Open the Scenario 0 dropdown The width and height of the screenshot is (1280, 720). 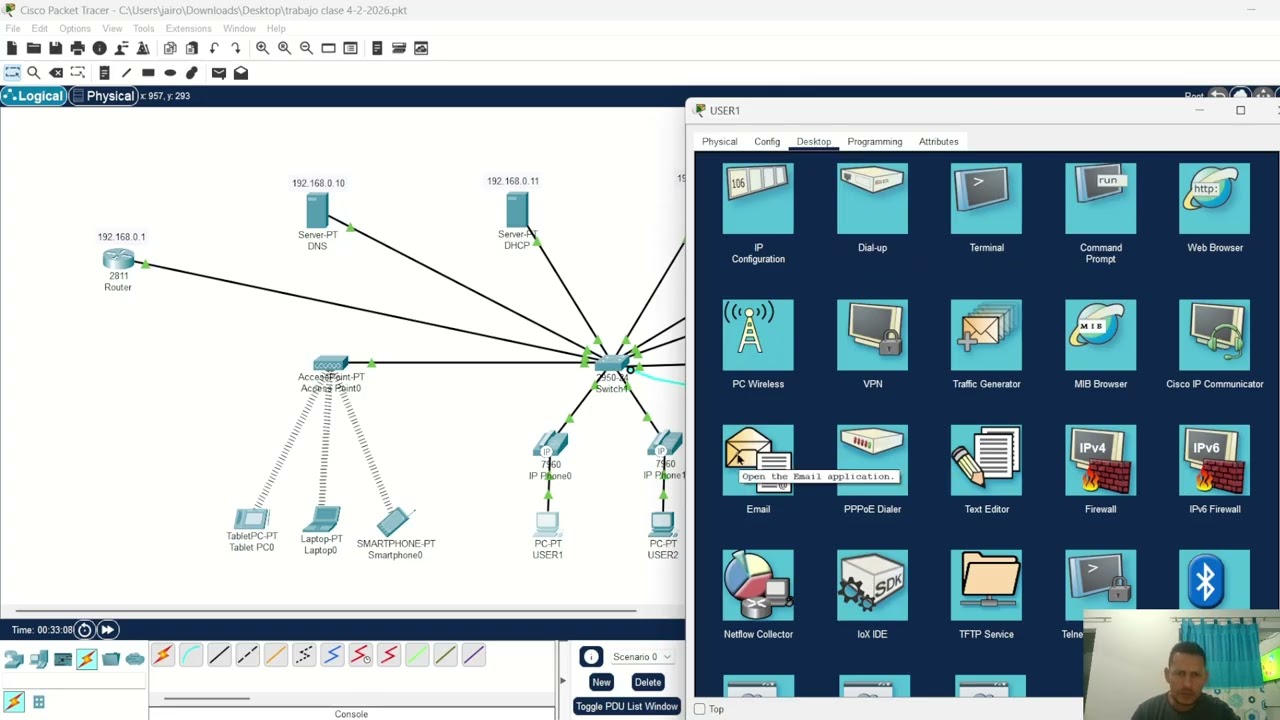pos(642,657)
